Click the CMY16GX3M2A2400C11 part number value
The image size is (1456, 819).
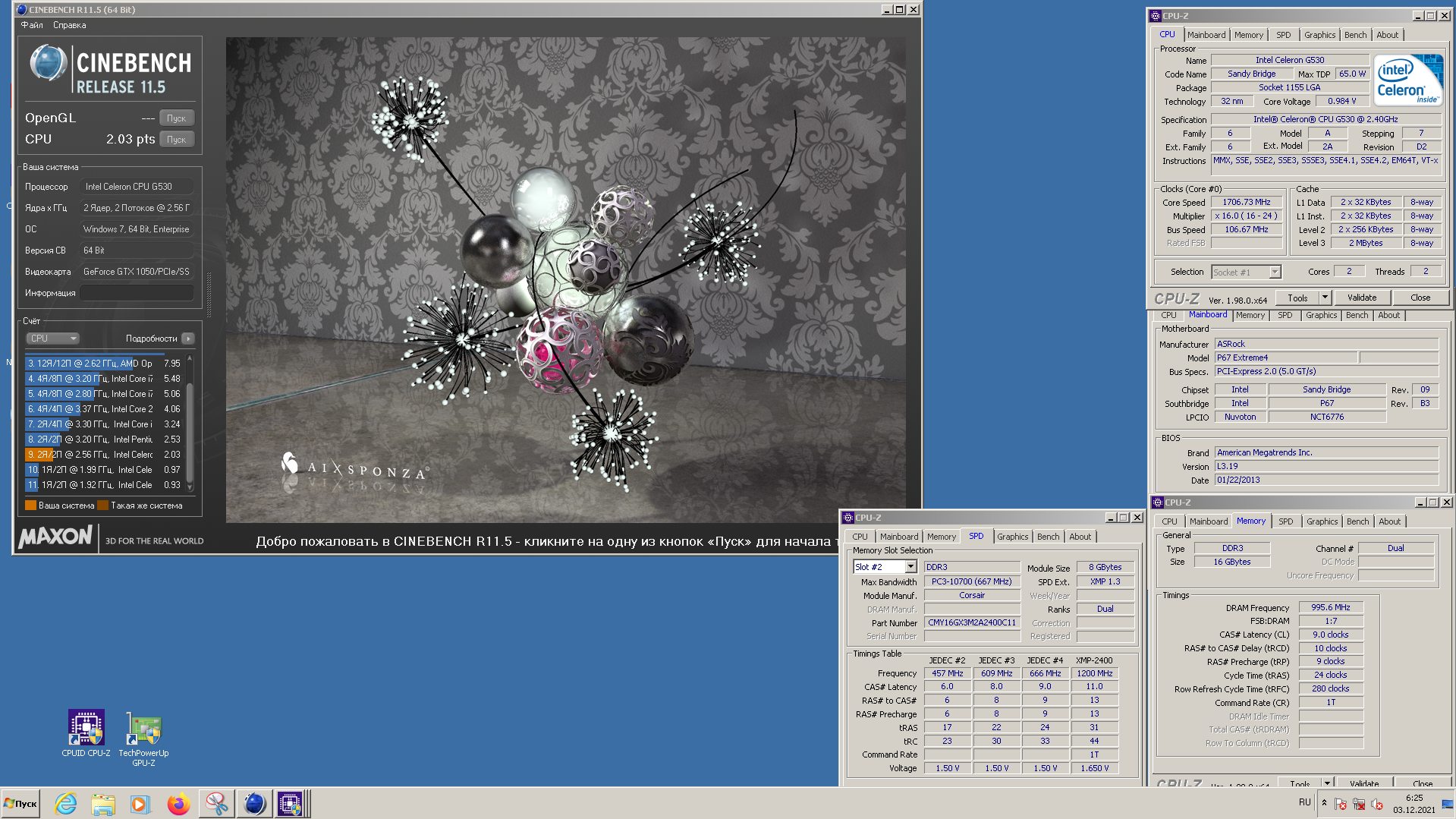click(x=972, y=622)
